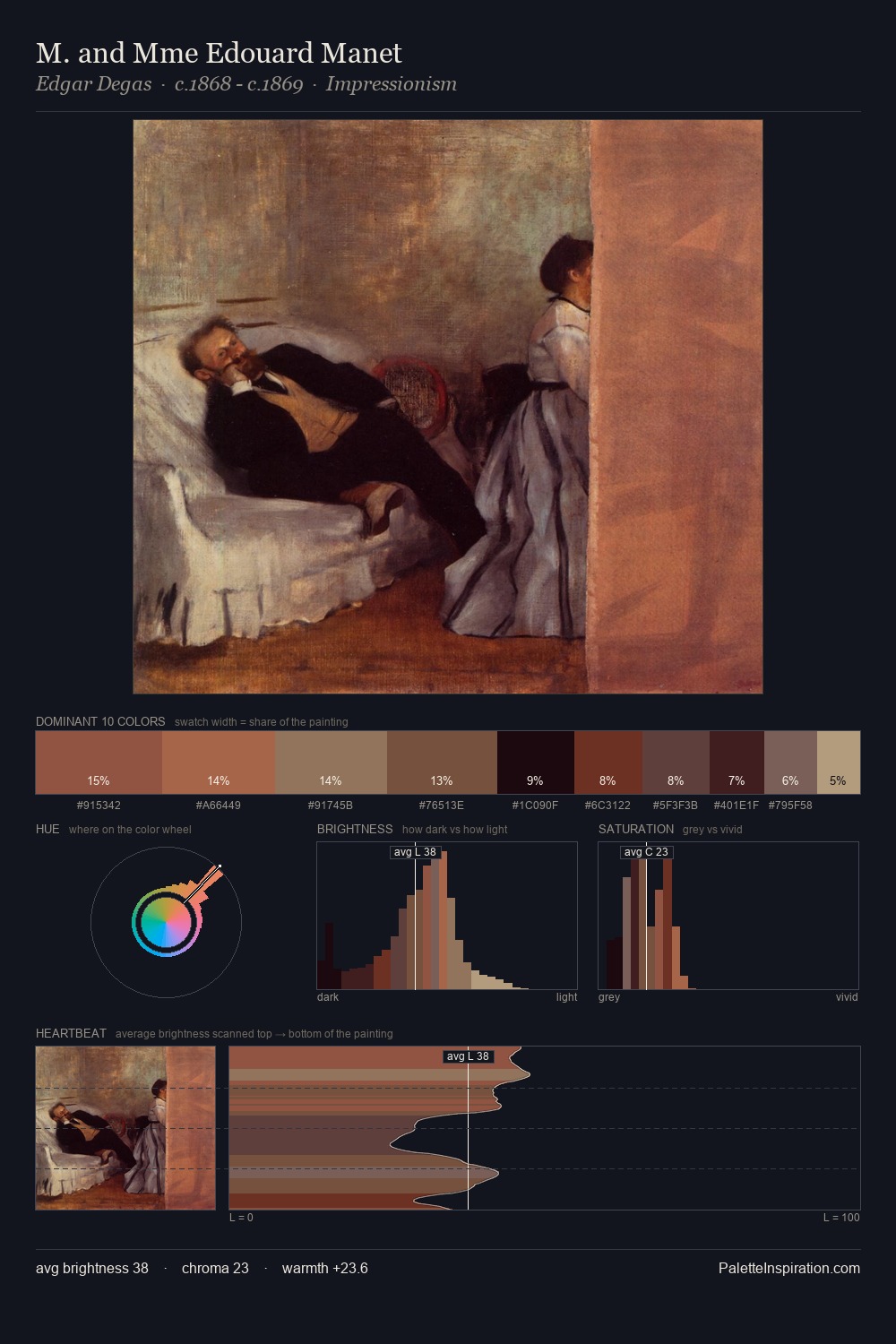Viewport: 896px width, 1344px height.
Task: Choose the #91745B swatch
Action: [331, 762]
